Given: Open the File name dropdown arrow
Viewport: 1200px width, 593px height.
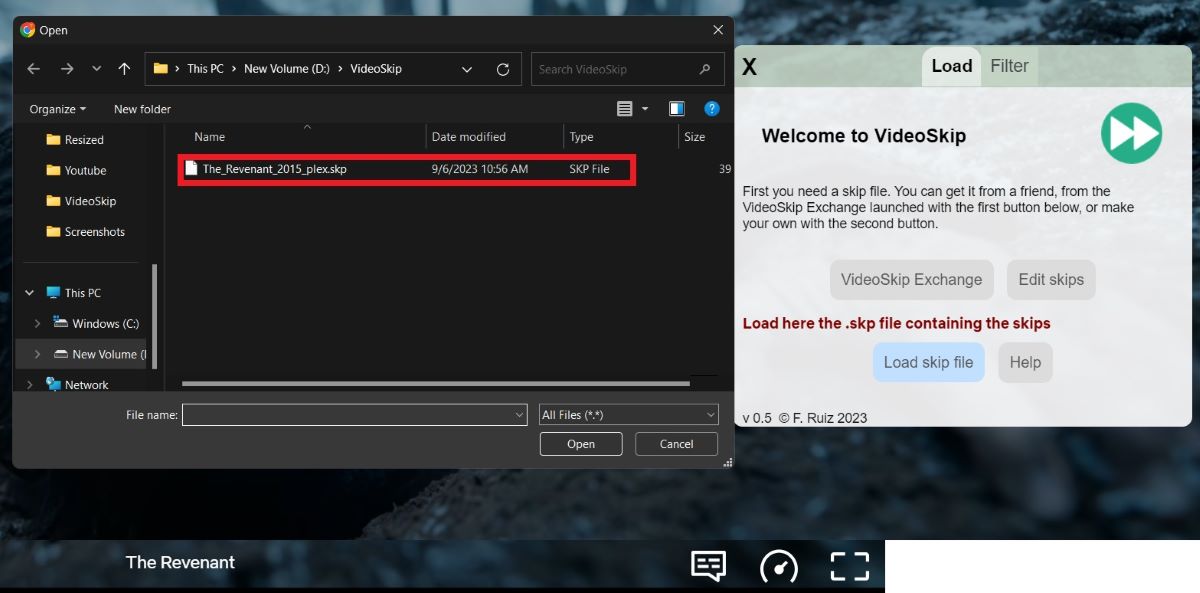Looking at the screenshot, I should 519,414.
